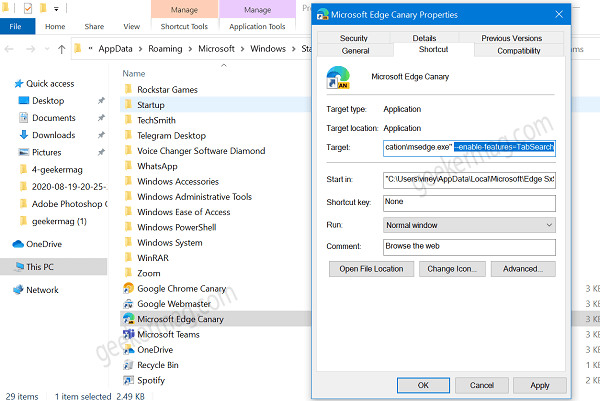Open the Application Tools ribbon tab

tap(257, 26)
